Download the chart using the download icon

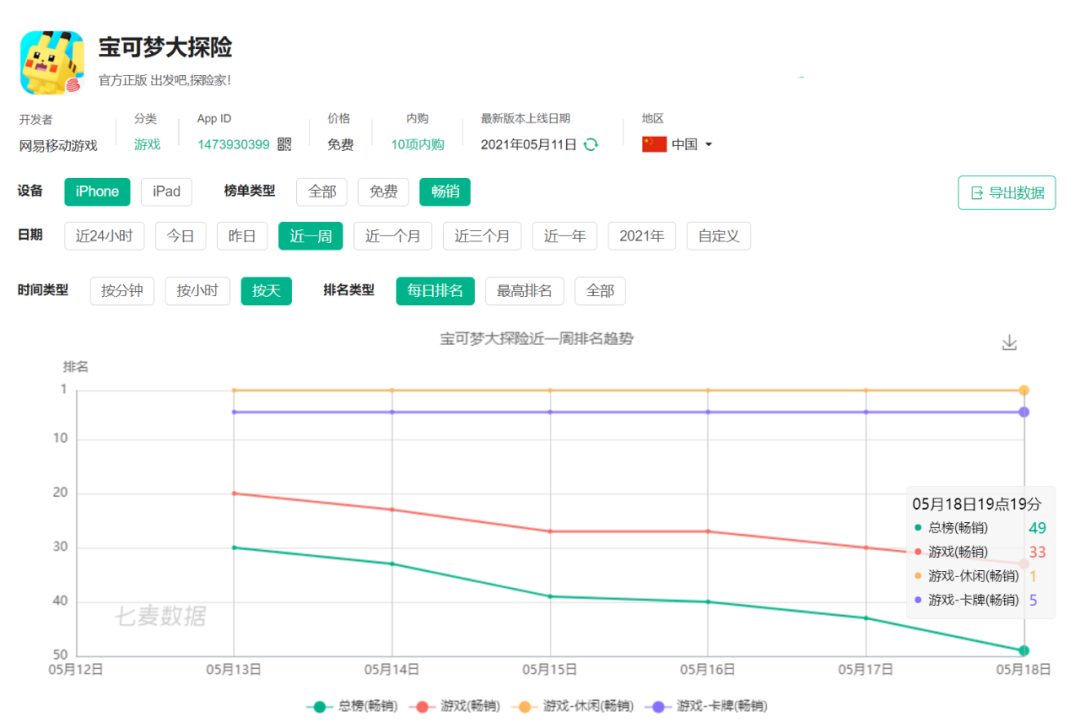click(1009, 342)
